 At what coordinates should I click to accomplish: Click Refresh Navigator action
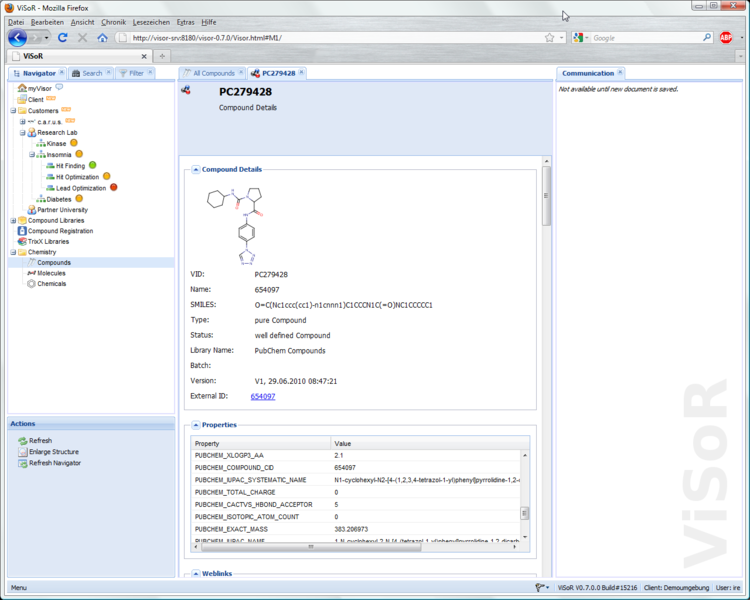[x=55, y=463]
